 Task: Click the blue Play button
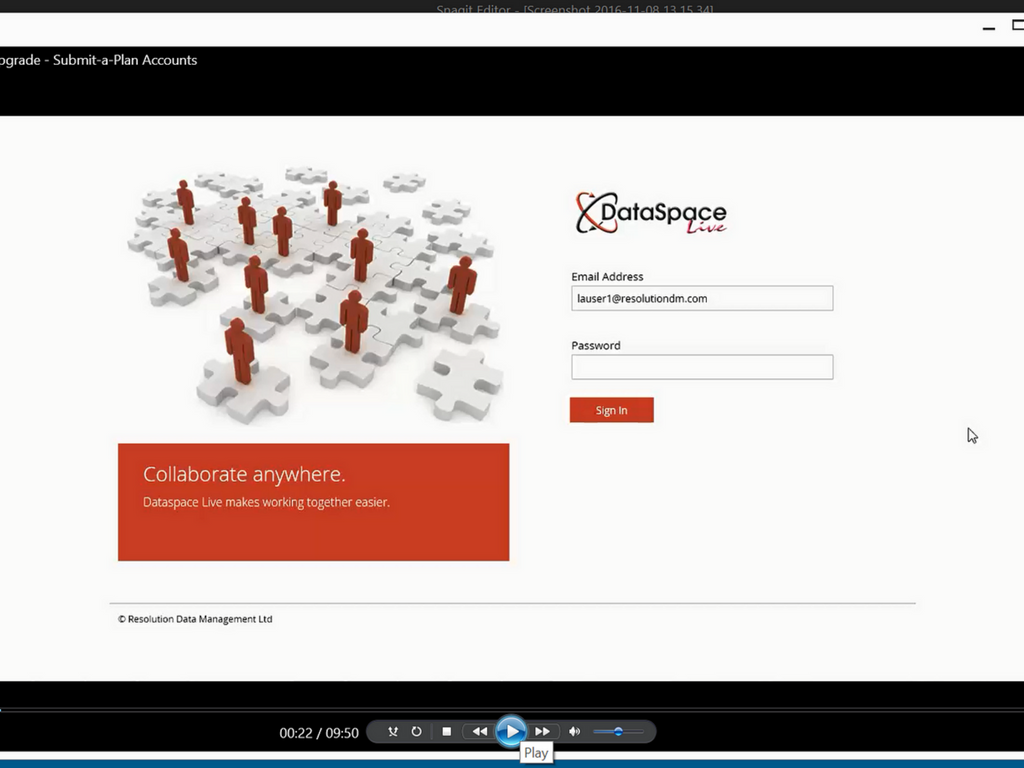pyautogui.click(x=511, y=731)
